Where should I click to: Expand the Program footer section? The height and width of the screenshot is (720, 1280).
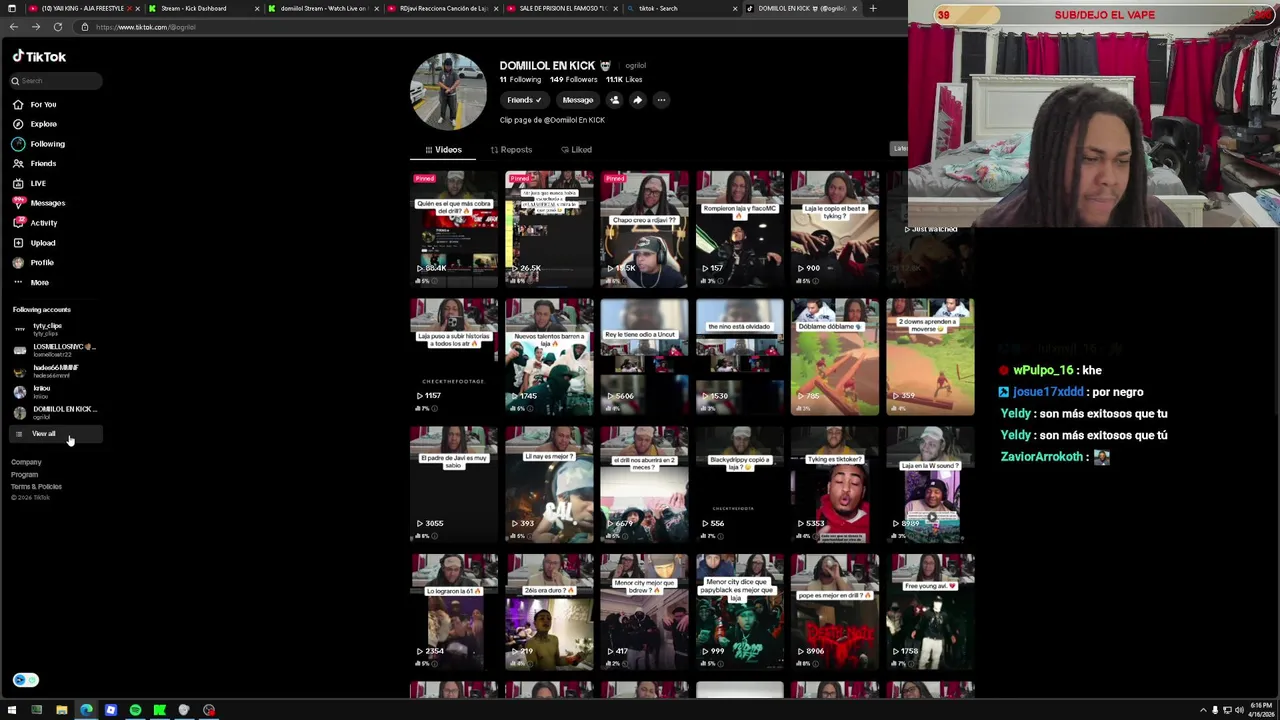tap(24, 475)
